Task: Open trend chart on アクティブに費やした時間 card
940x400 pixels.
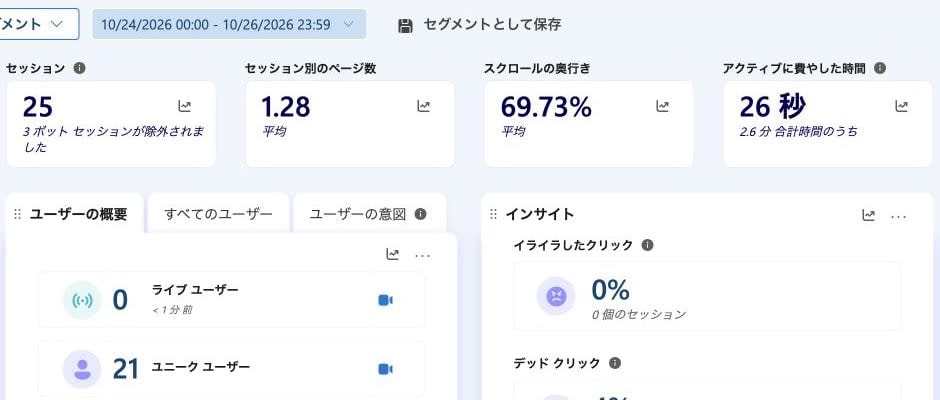Action: [x=902, y=107]
